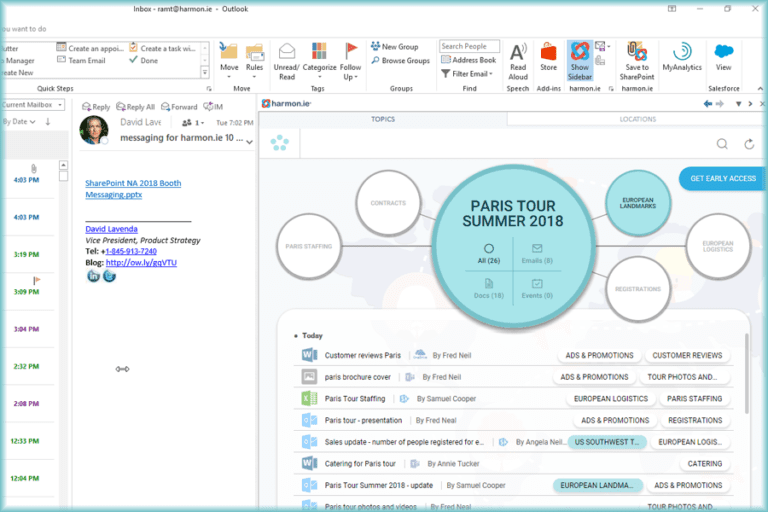The width and height of the screenshot is (768, 512).
Task: Click the harmon.ie topic dots icon
Action: pos(280,143)
